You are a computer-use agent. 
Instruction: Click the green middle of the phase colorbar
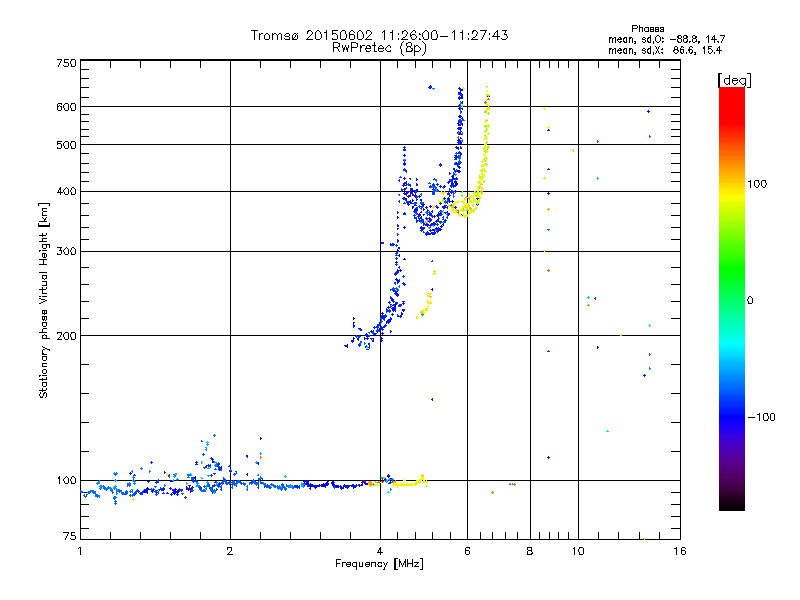coord(732,270)
